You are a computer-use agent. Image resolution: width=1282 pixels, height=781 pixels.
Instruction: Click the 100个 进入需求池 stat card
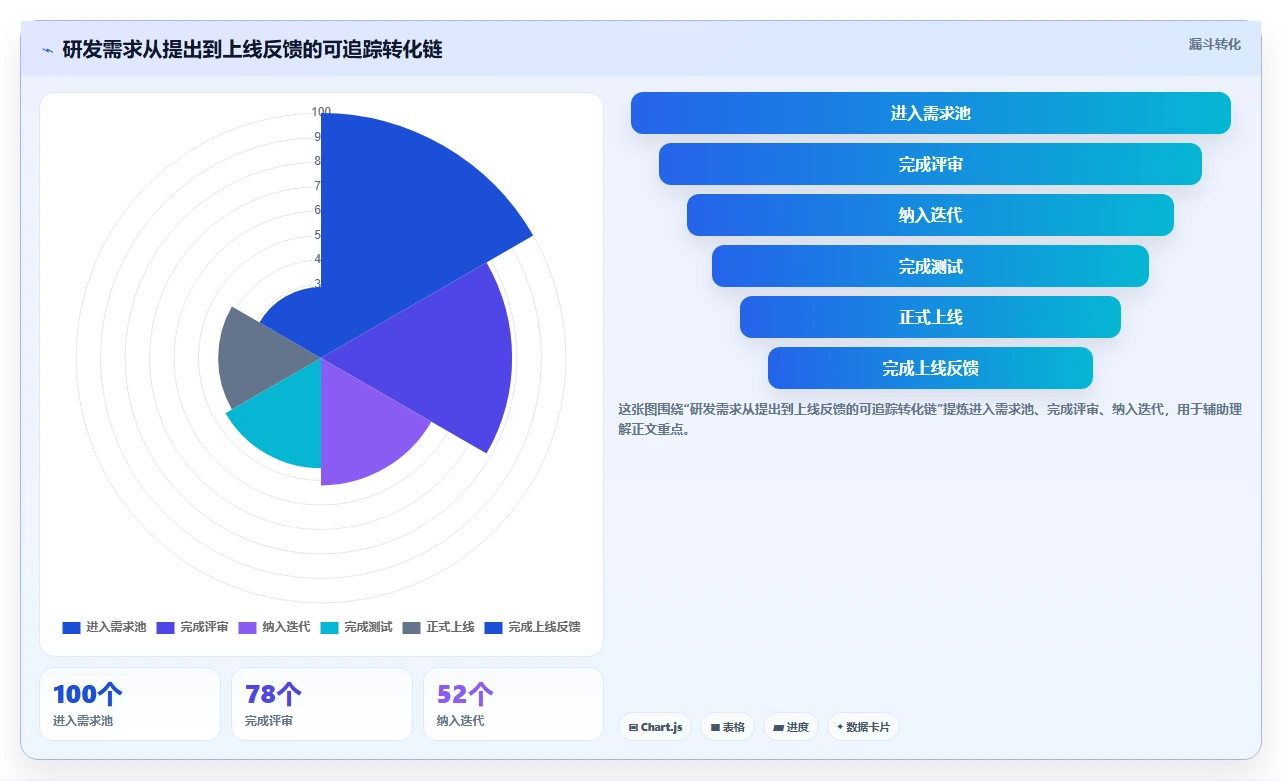pos(130,704)
